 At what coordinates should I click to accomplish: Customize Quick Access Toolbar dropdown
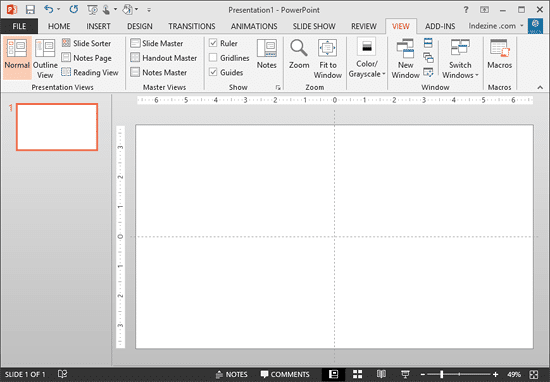149,10
